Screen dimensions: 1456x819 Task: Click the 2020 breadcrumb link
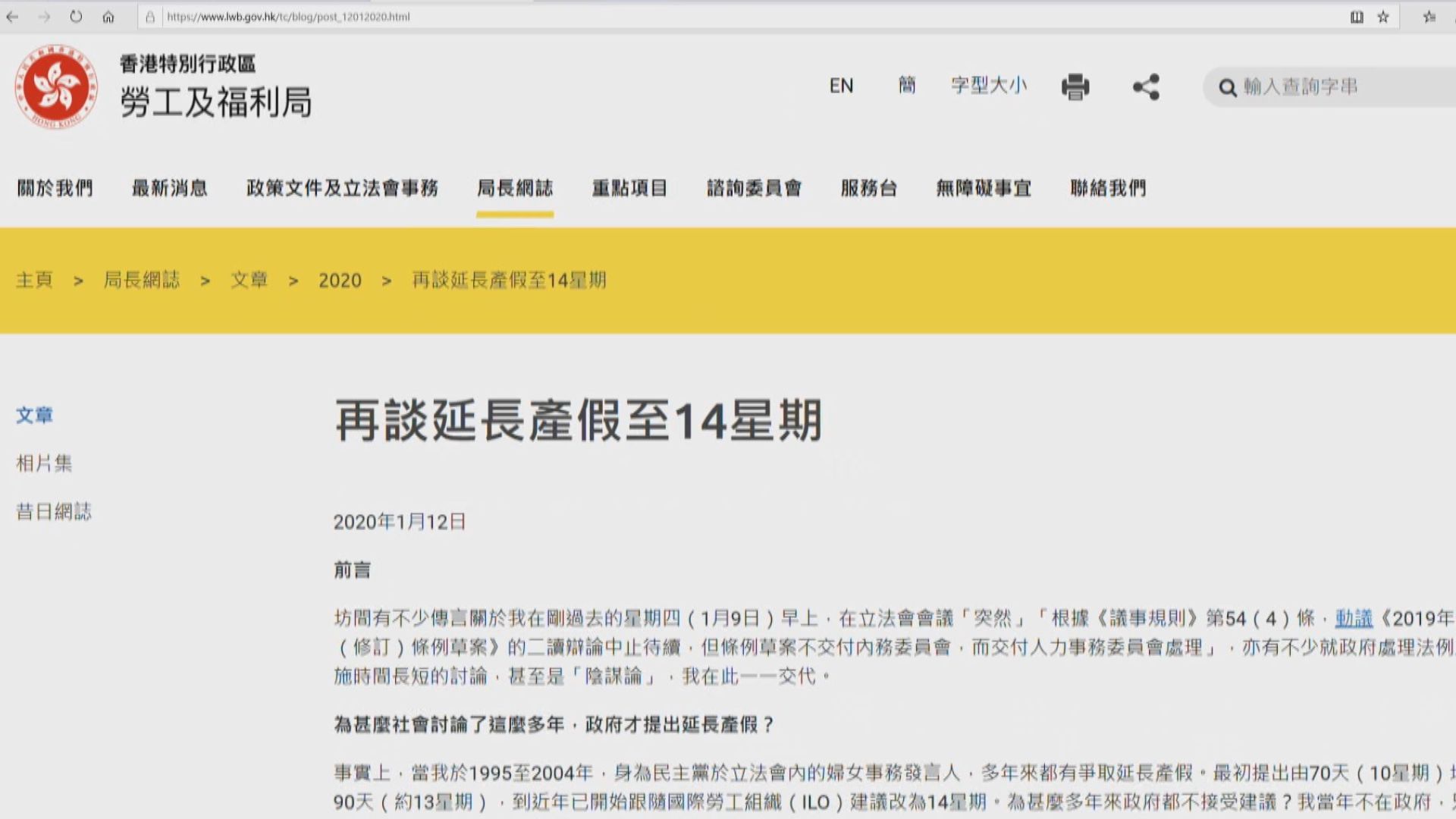(340, 281)
